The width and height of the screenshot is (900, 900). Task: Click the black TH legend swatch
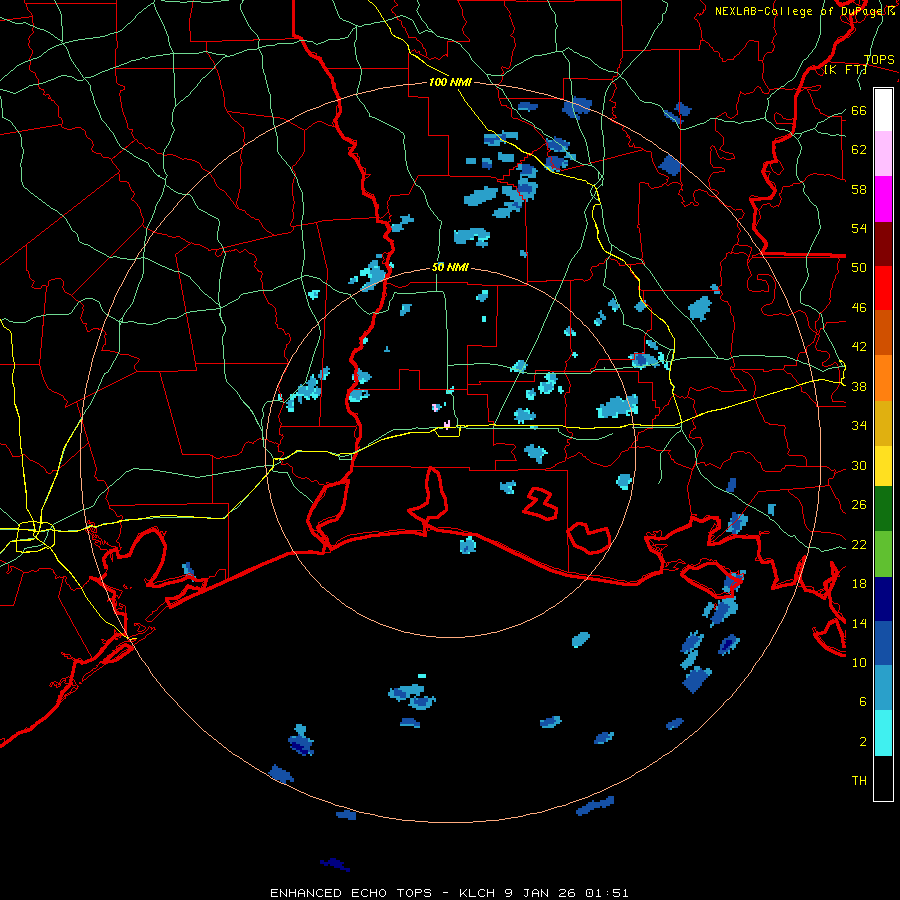883,778
